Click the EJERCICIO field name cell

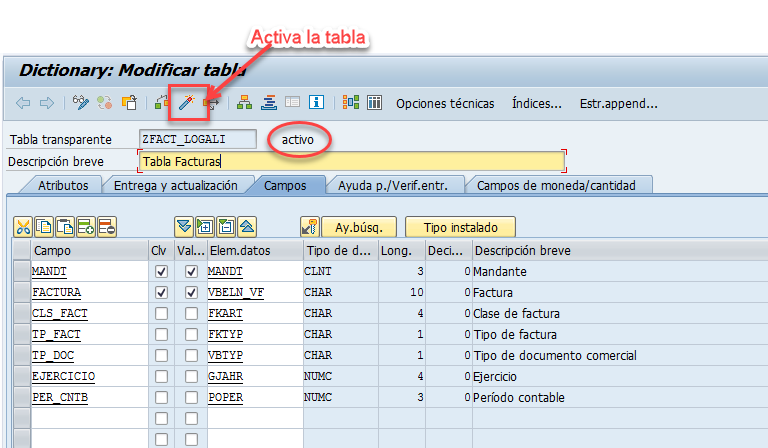click(90, 377)
